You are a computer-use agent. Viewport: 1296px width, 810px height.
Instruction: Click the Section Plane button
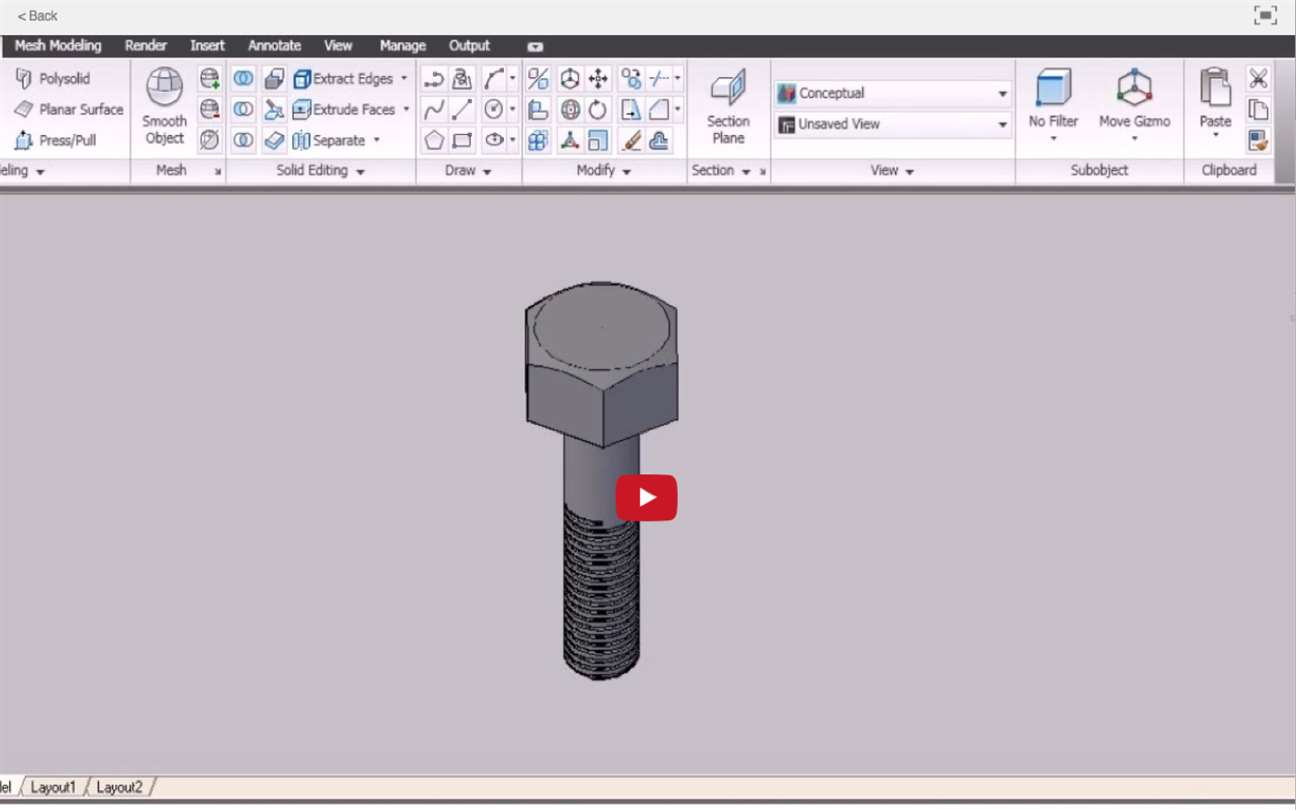[728, 107]
